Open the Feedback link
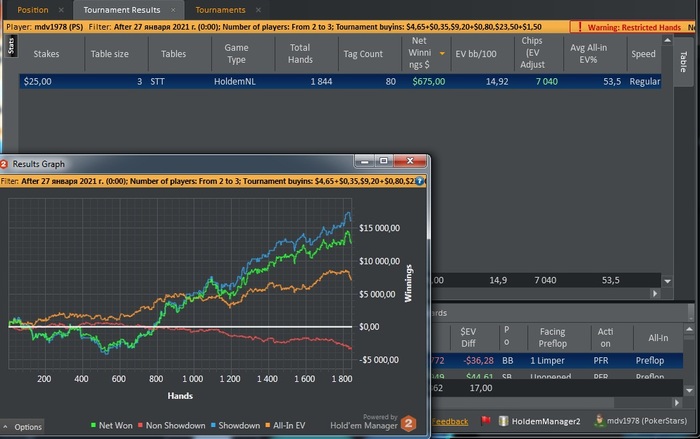The height and width of the screenshot is (439, 700). tap(450, 421)
